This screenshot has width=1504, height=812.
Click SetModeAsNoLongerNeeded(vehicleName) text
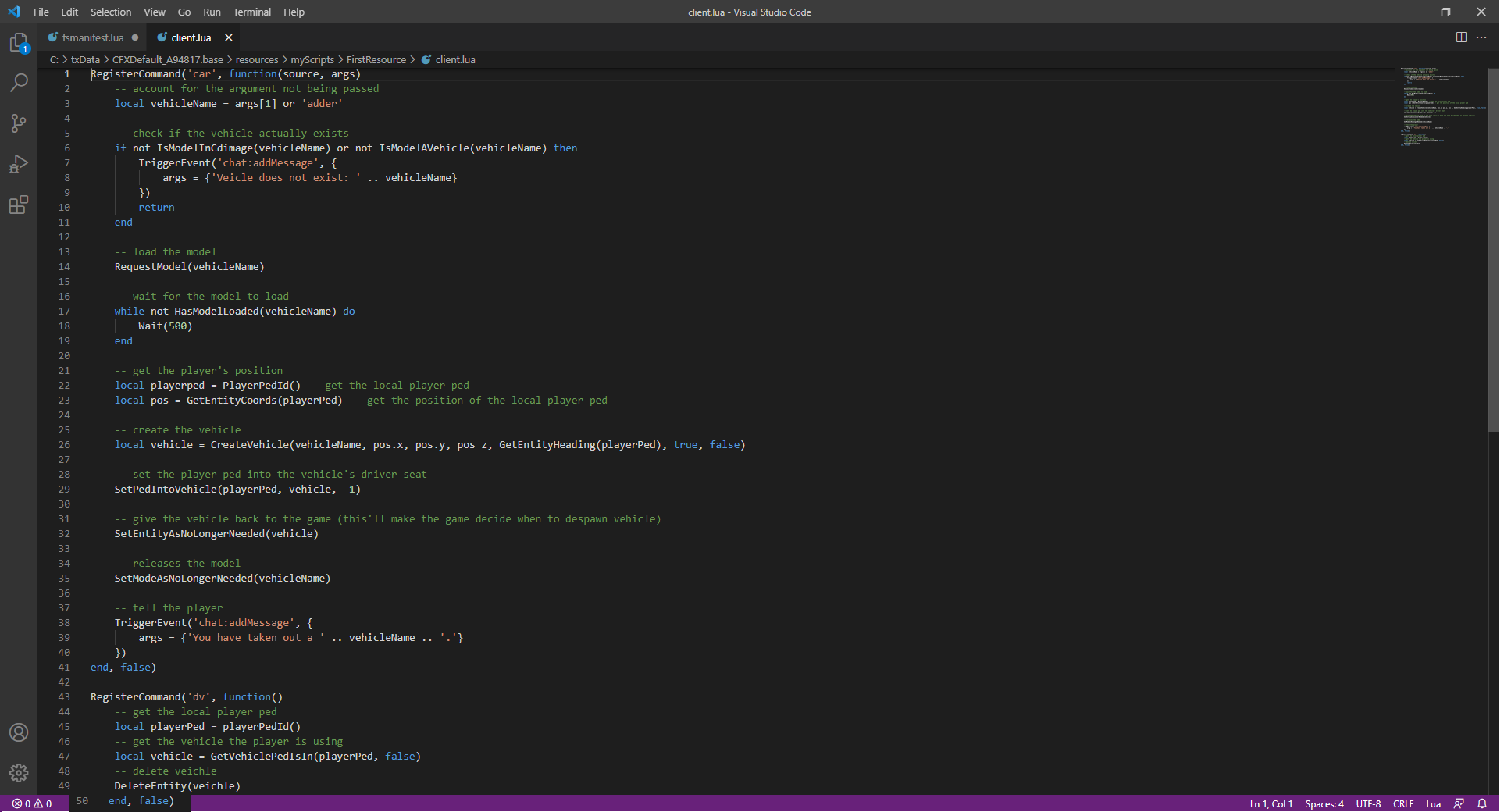coord(223,578)
